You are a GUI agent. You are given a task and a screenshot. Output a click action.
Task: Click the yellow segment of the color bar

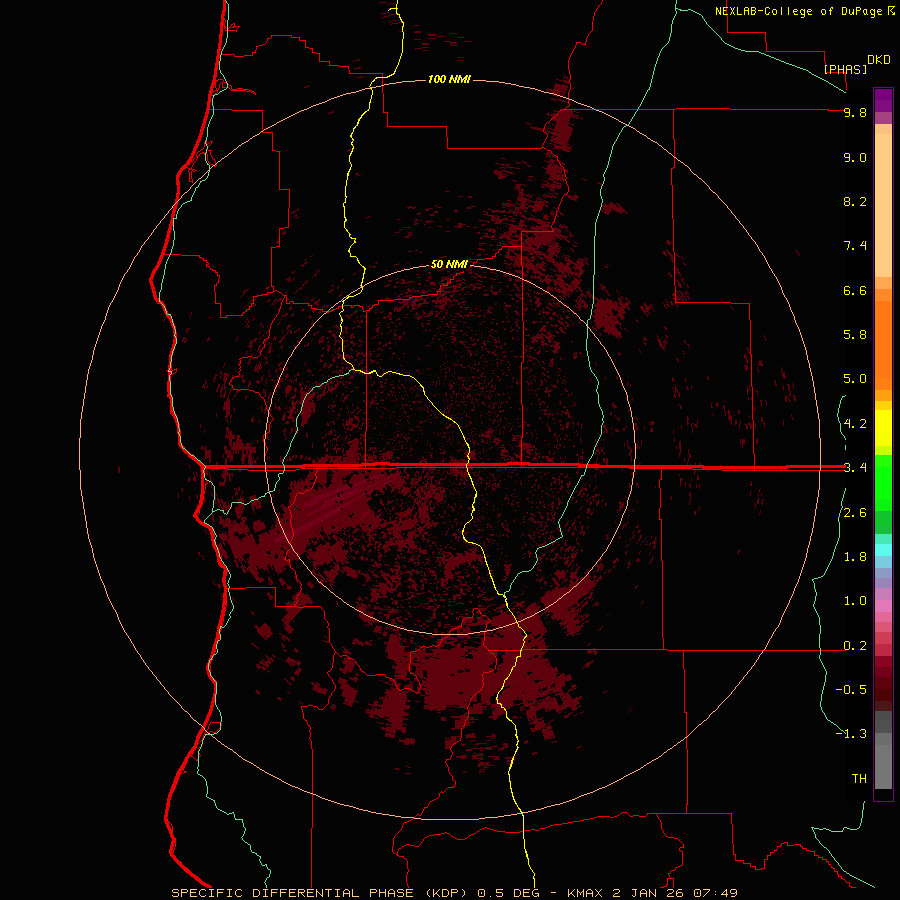(x=883, y=428)
